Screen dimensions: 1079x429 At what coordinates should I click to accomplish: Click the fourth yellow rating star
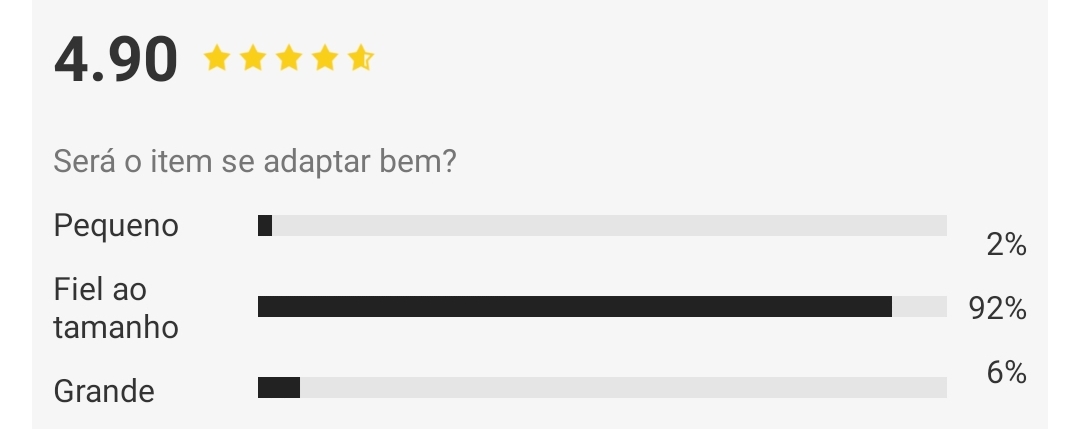[x=324, y=59]
